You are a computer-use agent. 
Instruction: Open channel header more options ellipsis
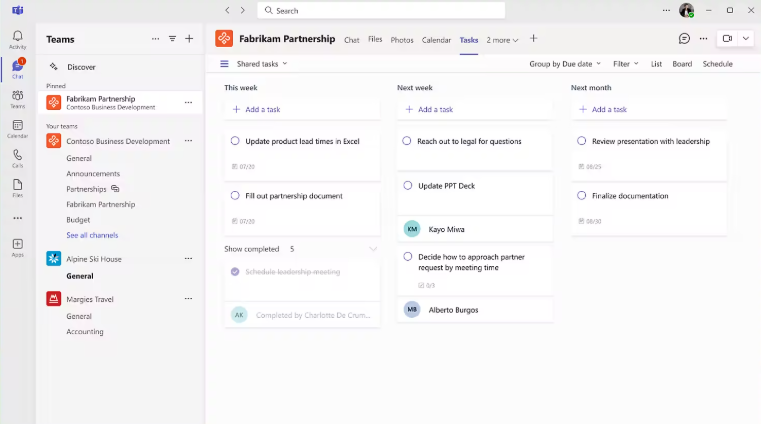703,38
